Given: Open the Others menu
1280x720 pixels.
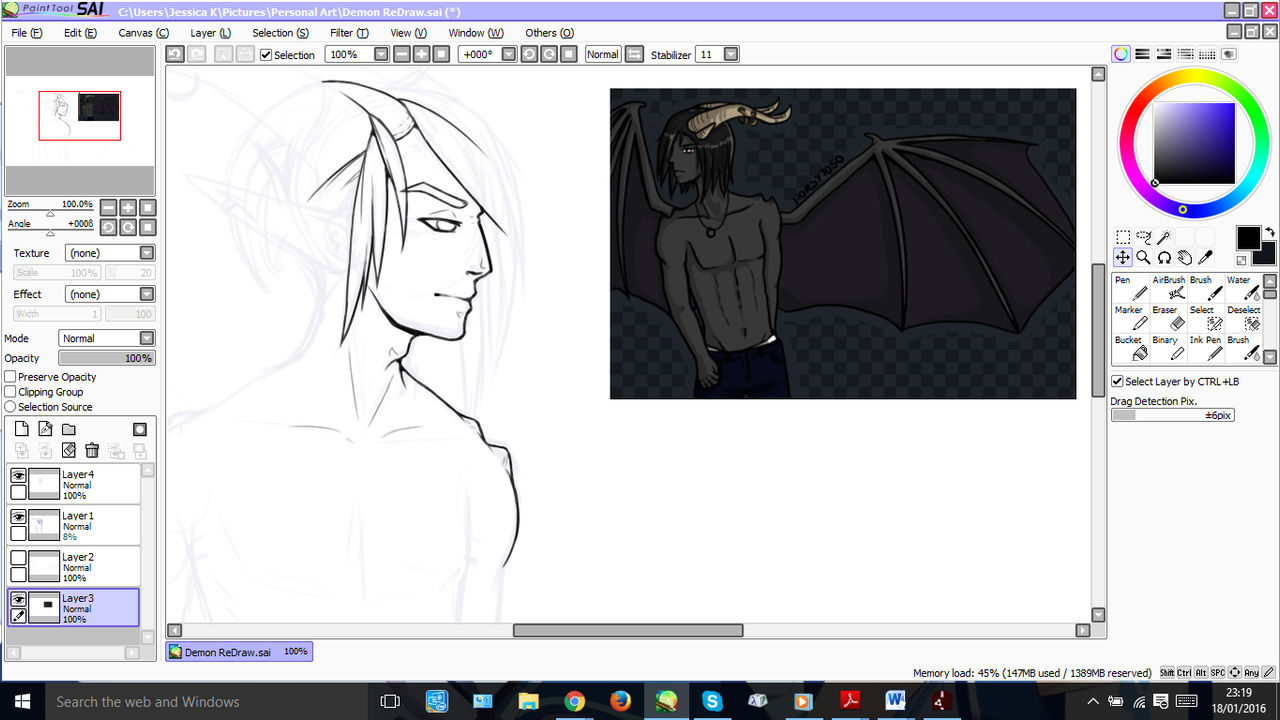Looking at the screenshot, I should pyautogui.click(x=549, y=33).
